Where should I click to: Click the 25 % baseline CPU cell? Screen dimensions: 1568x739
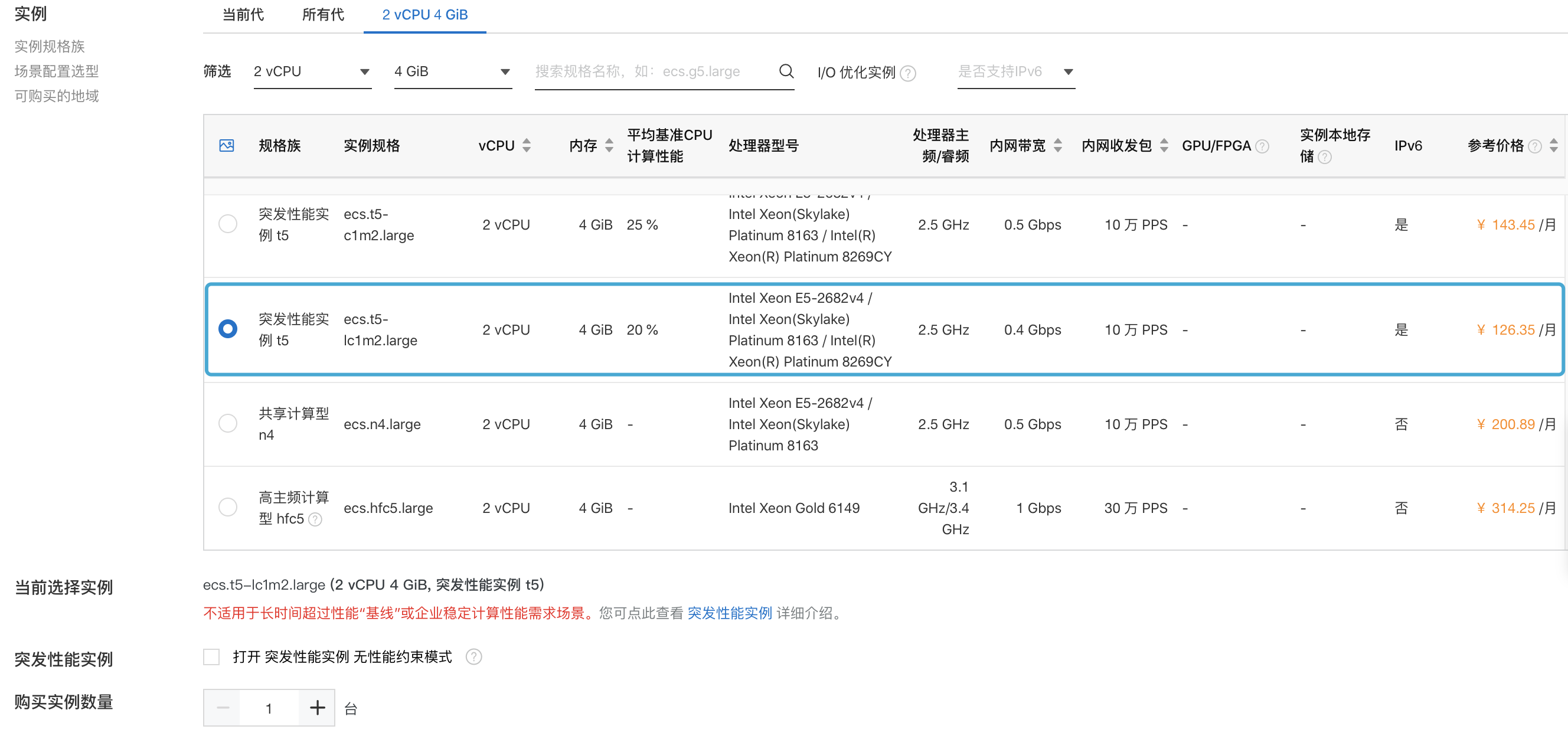pyautogui.click(x=642, y=225)
